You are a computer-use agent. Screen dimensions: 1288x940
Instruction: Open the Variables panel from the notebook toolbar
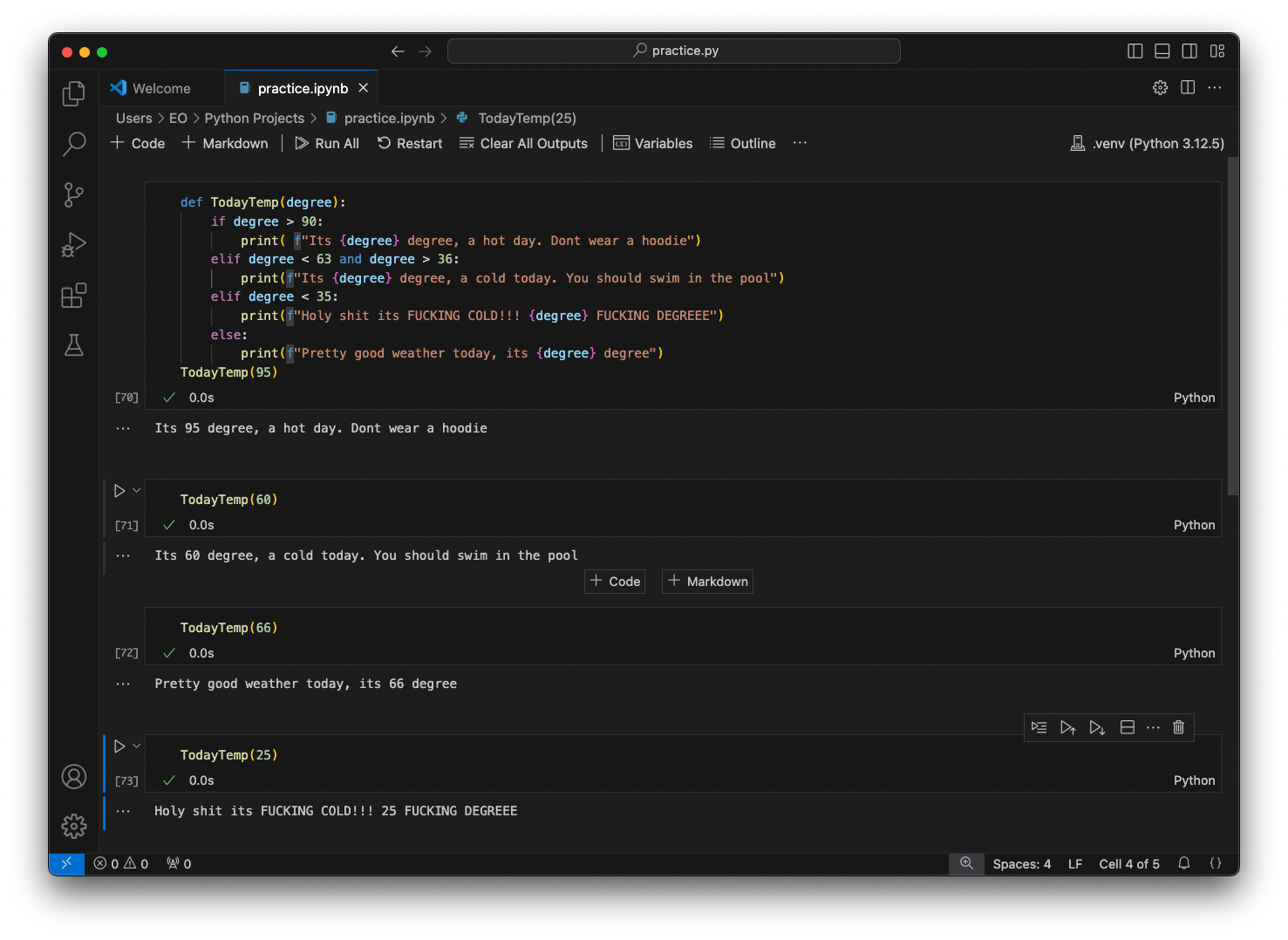(x=652, y=143)
